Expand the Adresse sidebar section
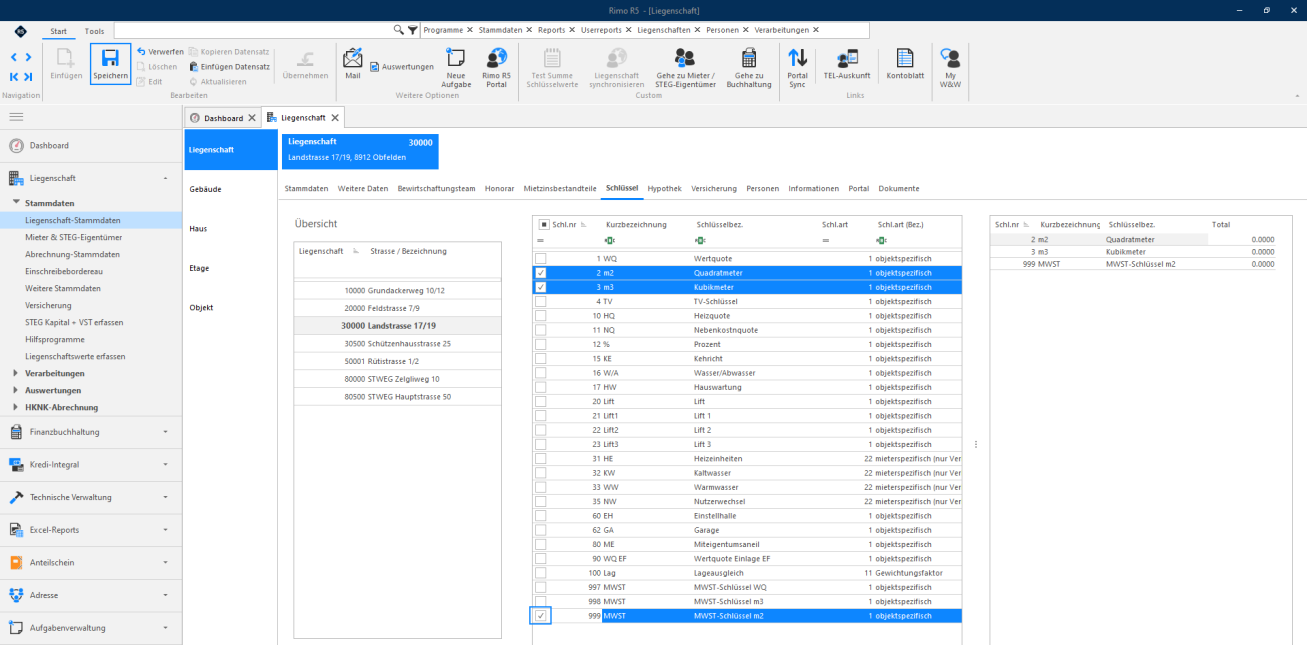1307x645 pixels. click(x=166, y=595)
